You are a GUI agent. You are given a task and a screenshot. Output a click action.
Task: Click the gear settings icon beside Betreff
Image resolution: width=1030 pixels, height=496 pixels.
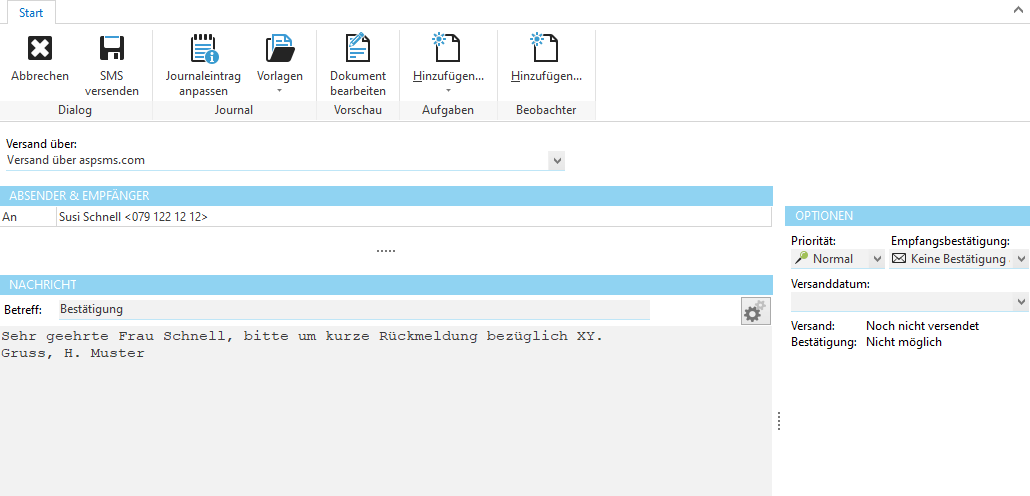(755, 311)
